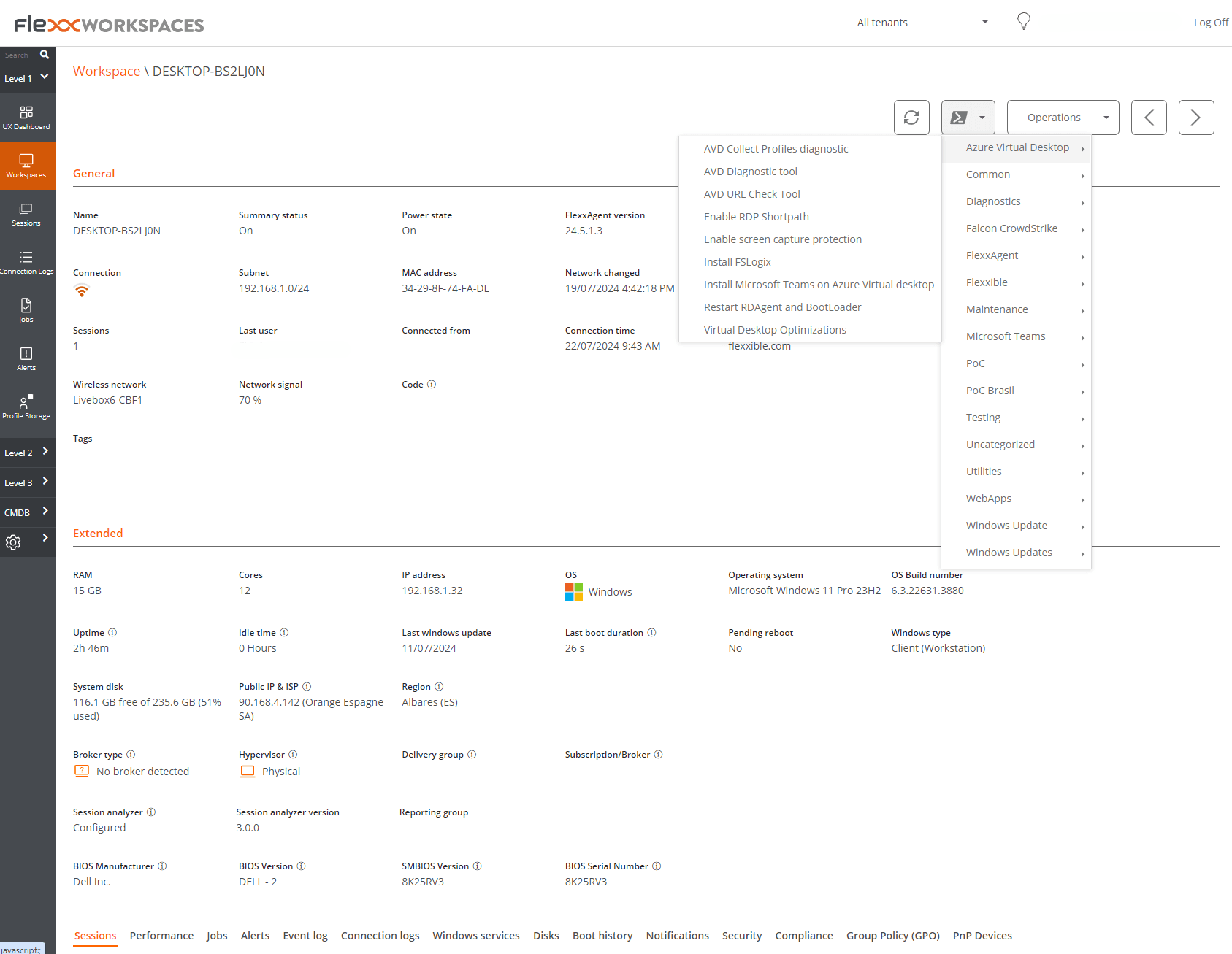1232x954 pixels.
Task: Open the Sessions sidebar section
Action: [x=26, y=214]
